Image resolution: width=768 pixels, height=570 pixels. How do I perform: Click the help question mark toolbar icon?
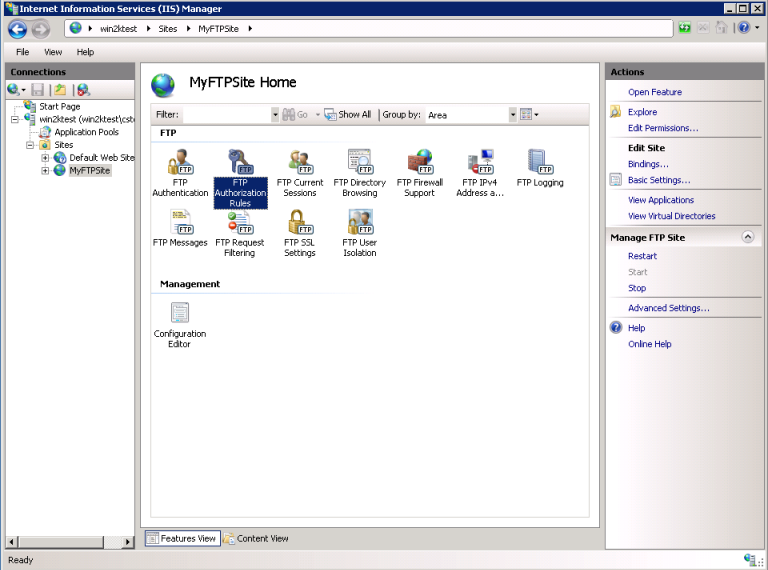point(744,28)
